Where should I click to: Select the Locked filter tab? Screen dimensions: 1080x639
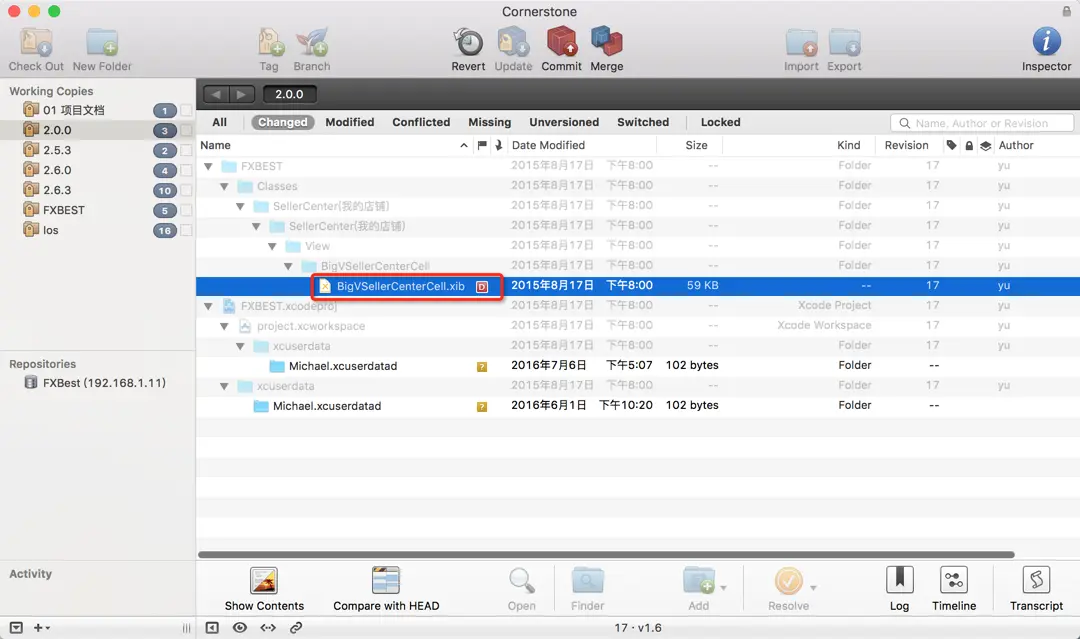[x=720, y=122]
